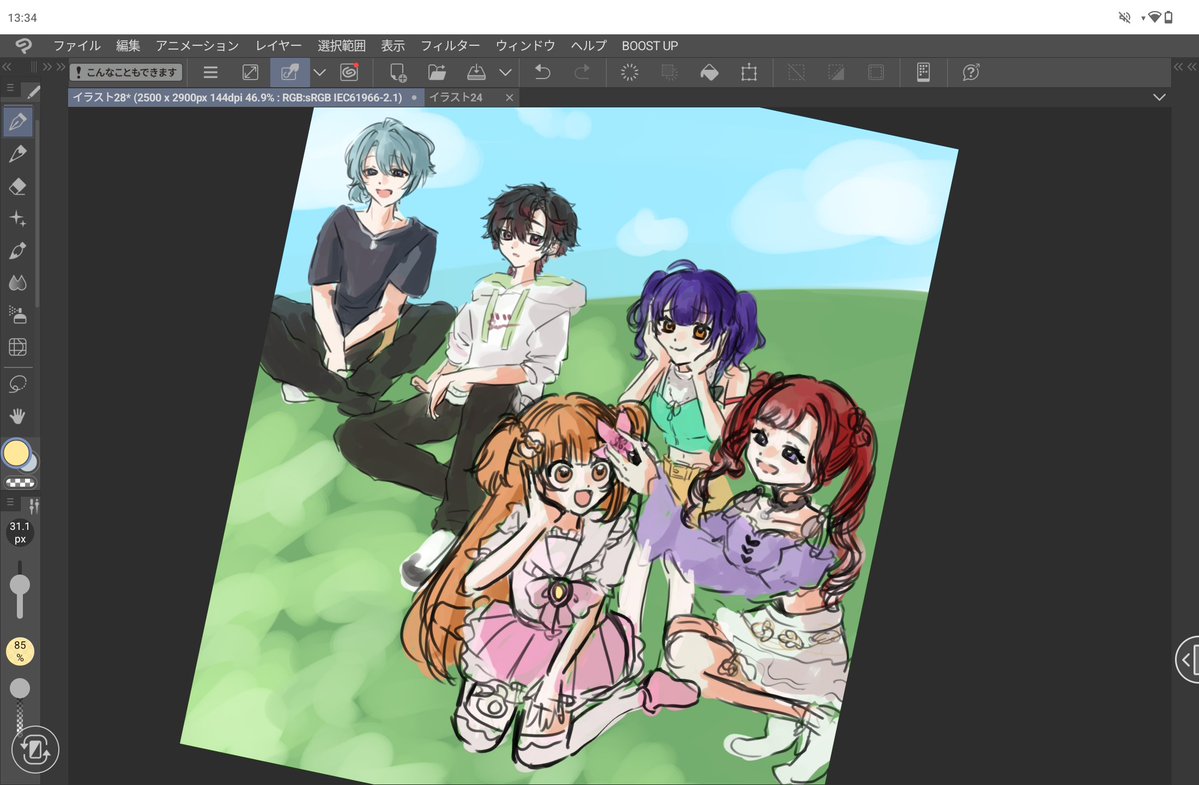Open the canvas tab list chevron

[x=1159, y=97]
